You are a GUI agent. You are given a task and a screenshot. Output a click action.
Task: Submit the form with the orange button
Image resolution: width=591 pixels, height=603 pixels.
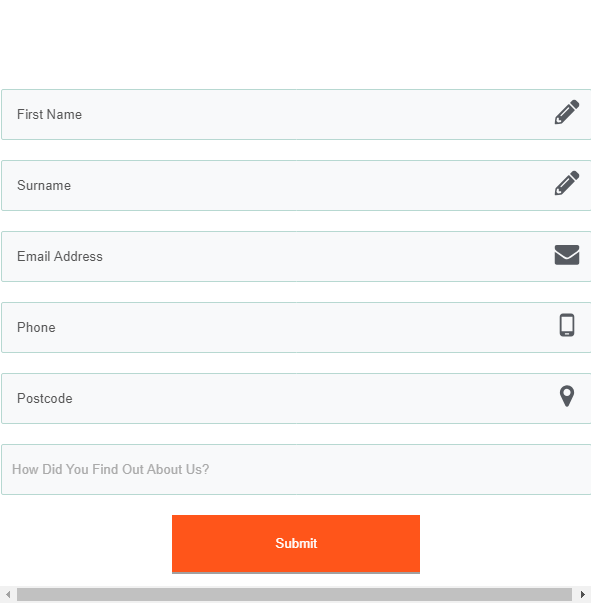click(x=296, y=544)
